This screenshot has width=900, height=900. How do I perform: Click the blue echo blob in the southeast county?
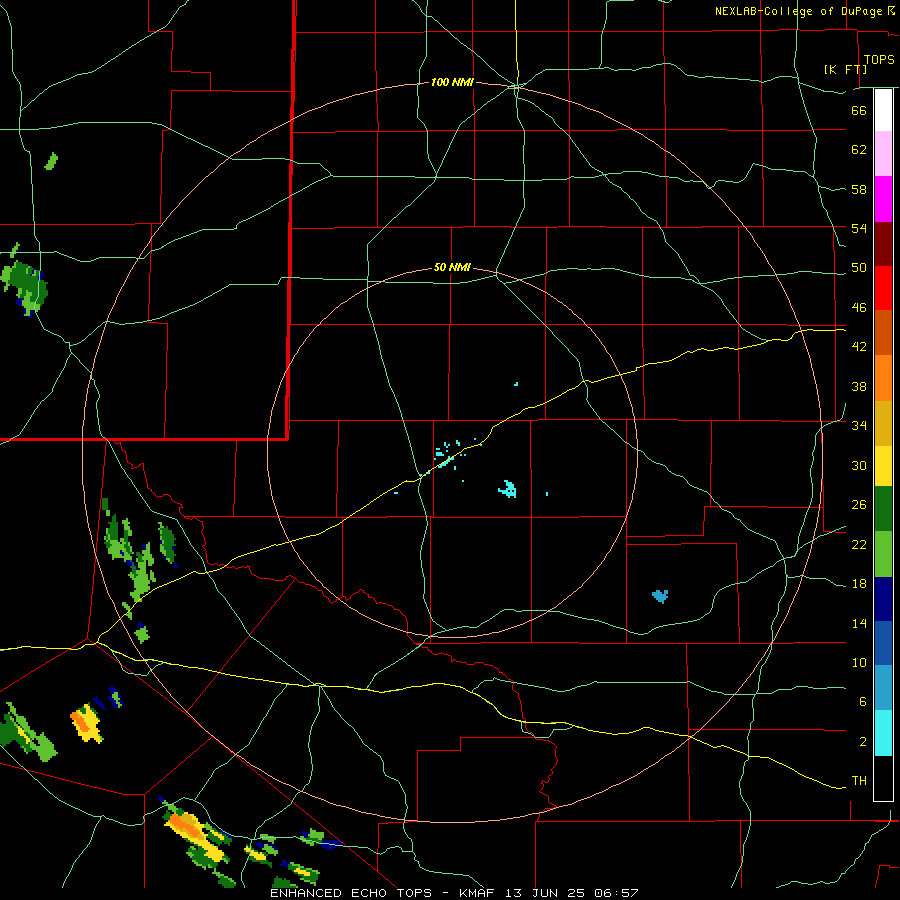pyautogui.click(x=660, y=596)
